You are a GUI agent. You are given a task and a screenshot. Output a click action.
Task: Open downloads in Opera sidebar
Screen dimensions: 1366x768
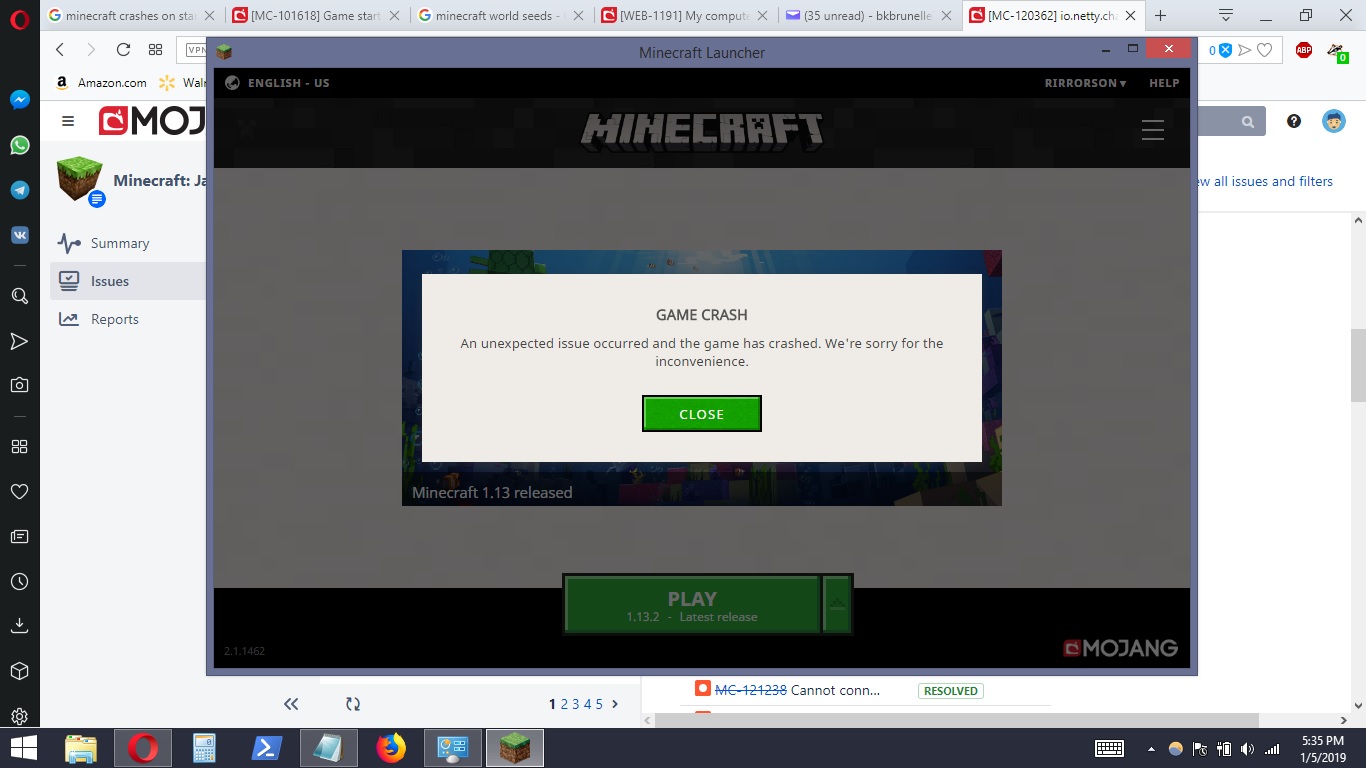coord(19,626)
